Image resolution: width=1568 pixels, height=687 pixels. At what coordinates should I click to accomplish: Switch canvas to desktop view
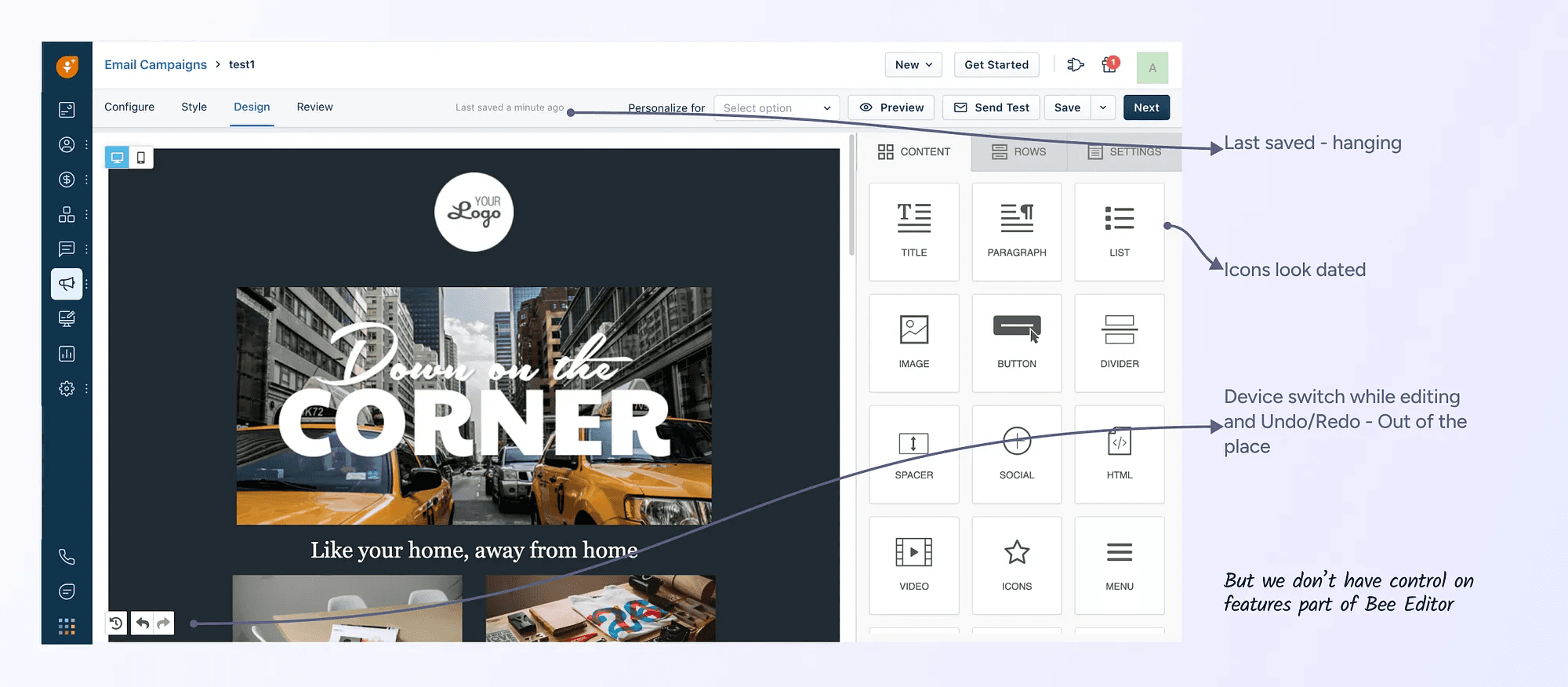point(118,158)
